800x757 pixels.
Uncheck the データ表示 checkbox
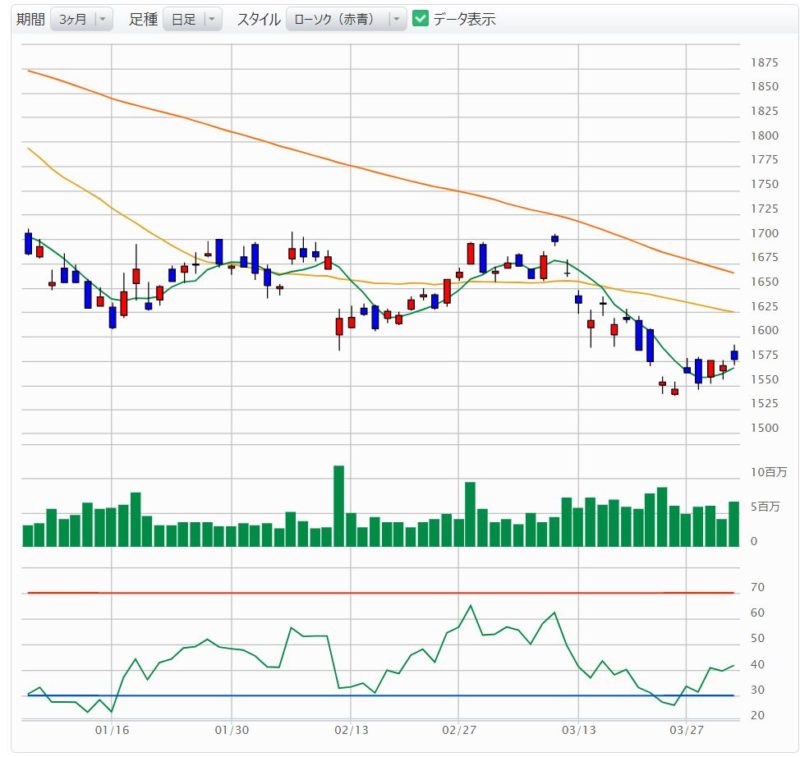click(420, 19)
